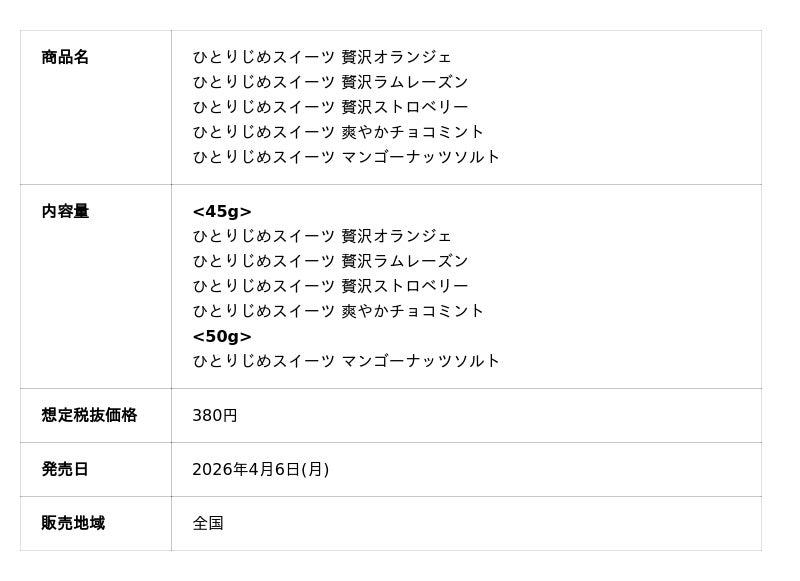
Task: Click the 380円 price value
Action: click(215, 415)
